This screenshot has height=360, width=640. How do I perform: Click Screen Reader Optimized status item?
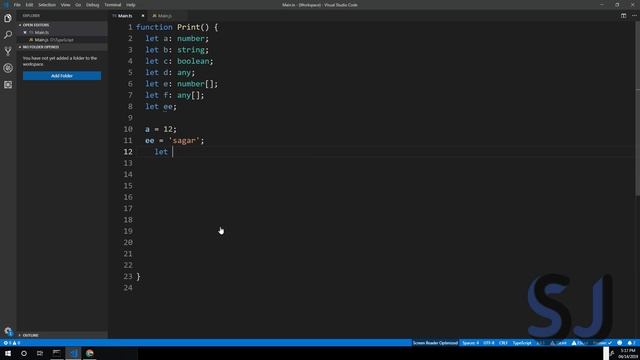(435, 343)
